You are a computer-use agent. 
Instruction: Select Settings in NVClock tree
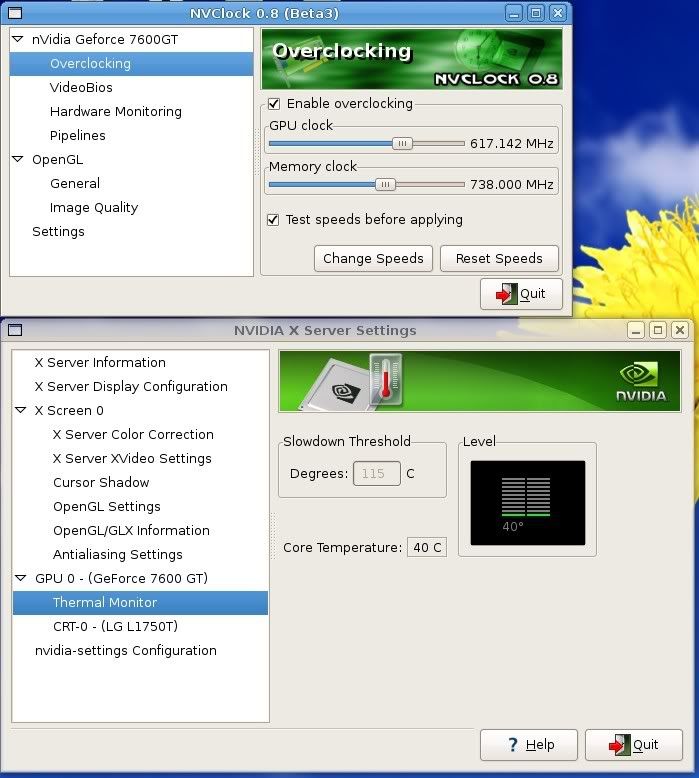coord(58,232)
